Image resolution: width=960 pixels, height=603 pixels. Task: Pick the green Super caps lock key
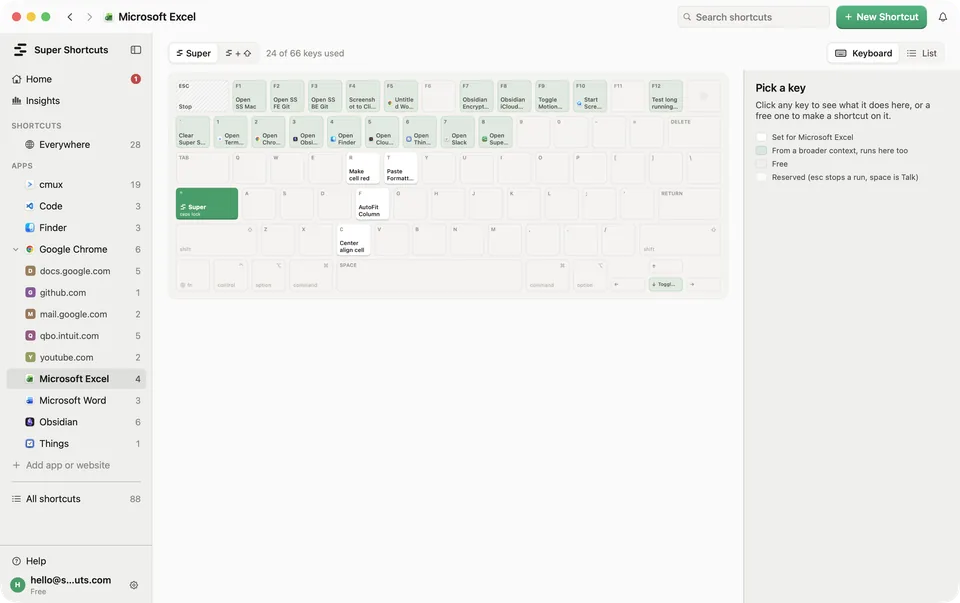point(207,204)
